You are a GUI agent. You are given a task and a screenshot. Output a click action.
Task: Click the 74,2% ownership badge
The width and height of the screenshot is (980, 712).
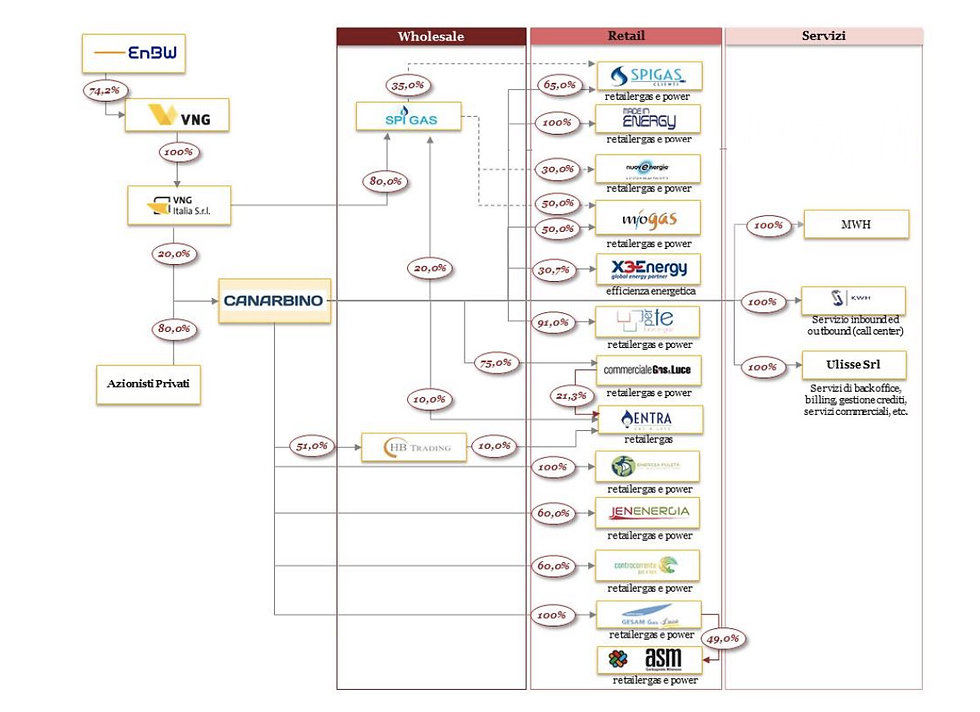click(x=104, y=91)
